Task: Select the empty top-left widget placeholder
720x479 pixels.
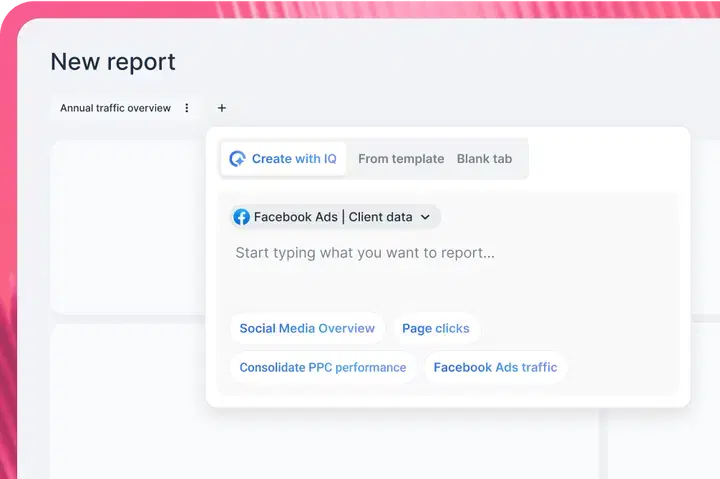Action: [x=125, y=225]
